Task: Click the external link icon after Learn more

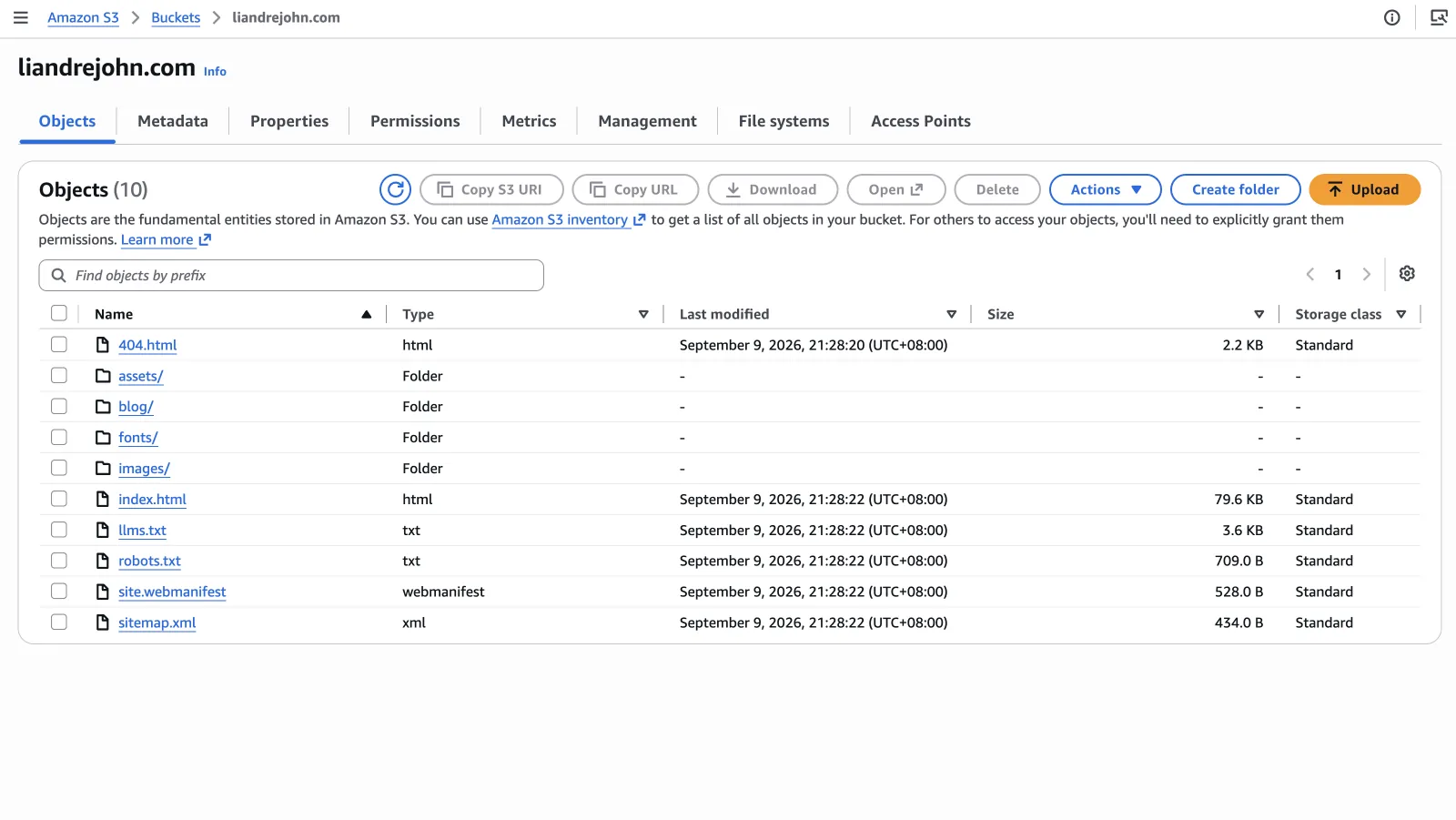Action: (205, 240)
